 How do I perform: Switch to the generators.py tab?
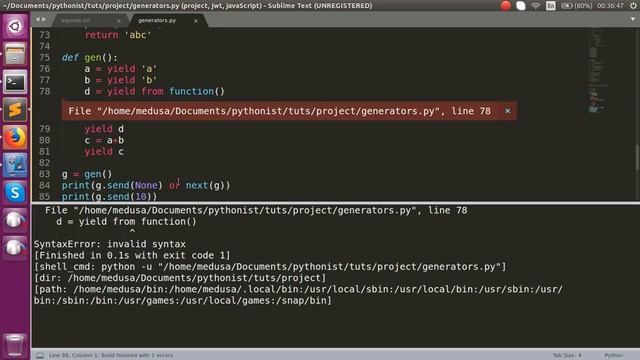pyautogui.click(x=157, y=20)
